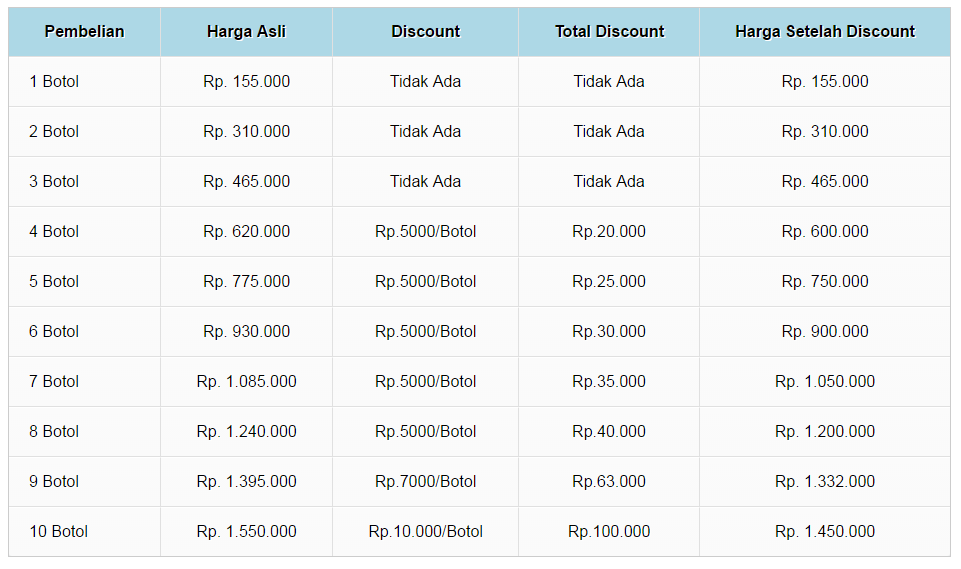Click the Rp. 1.550.000 original price
This screenshot has height=569, width=961.
click(x=246, y=531)
